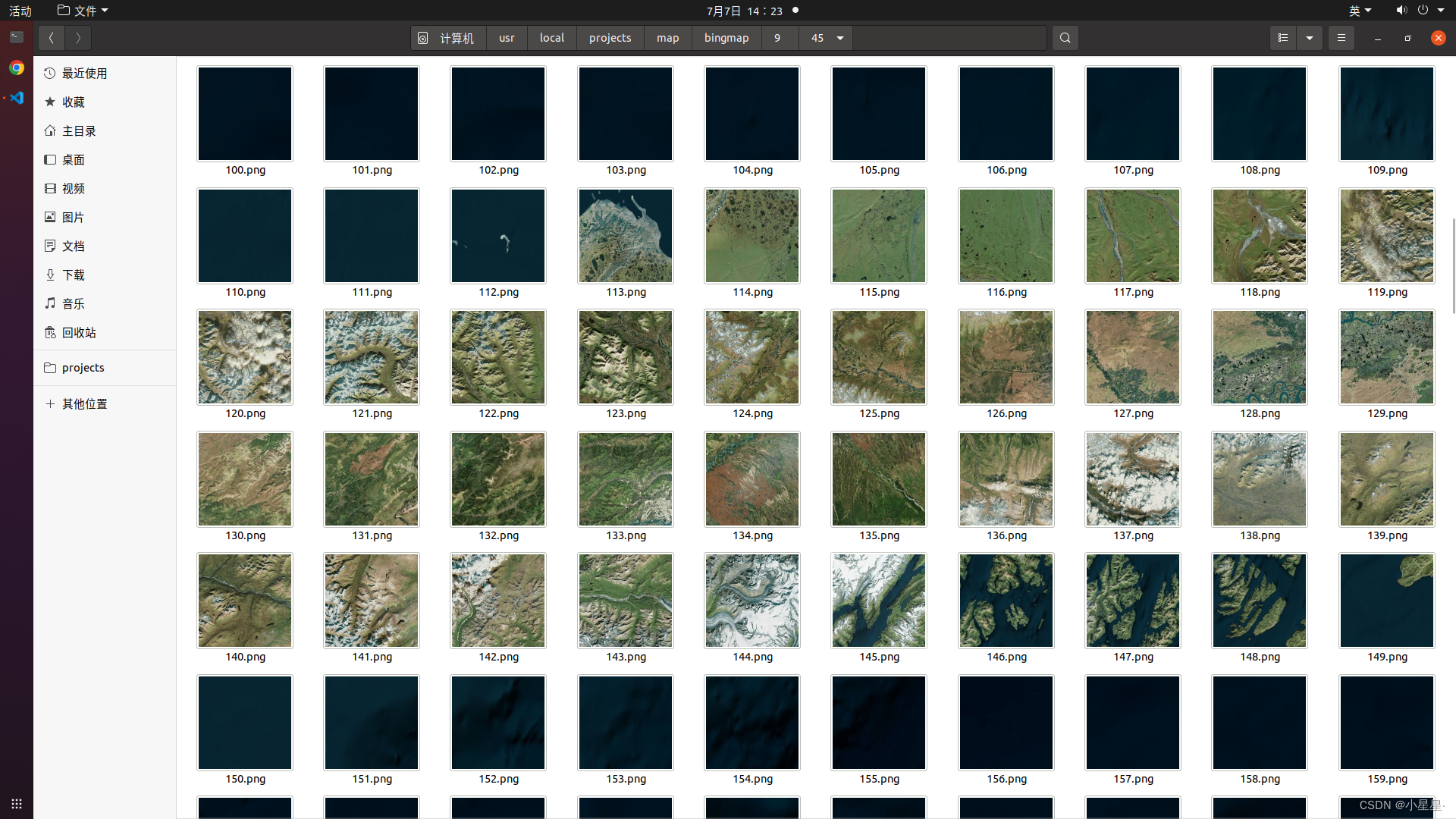1456x819 pixels.
Task: Show applications grid in dock
Action: point(17,804)
